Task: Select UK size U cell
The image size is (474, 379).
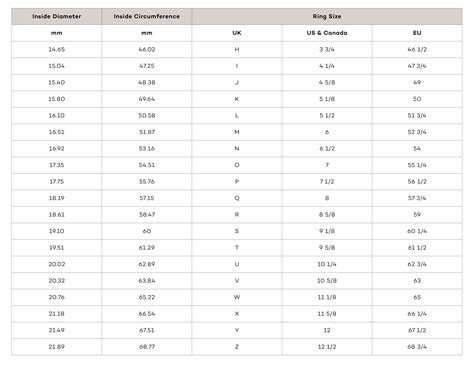Action: [237, 264]
